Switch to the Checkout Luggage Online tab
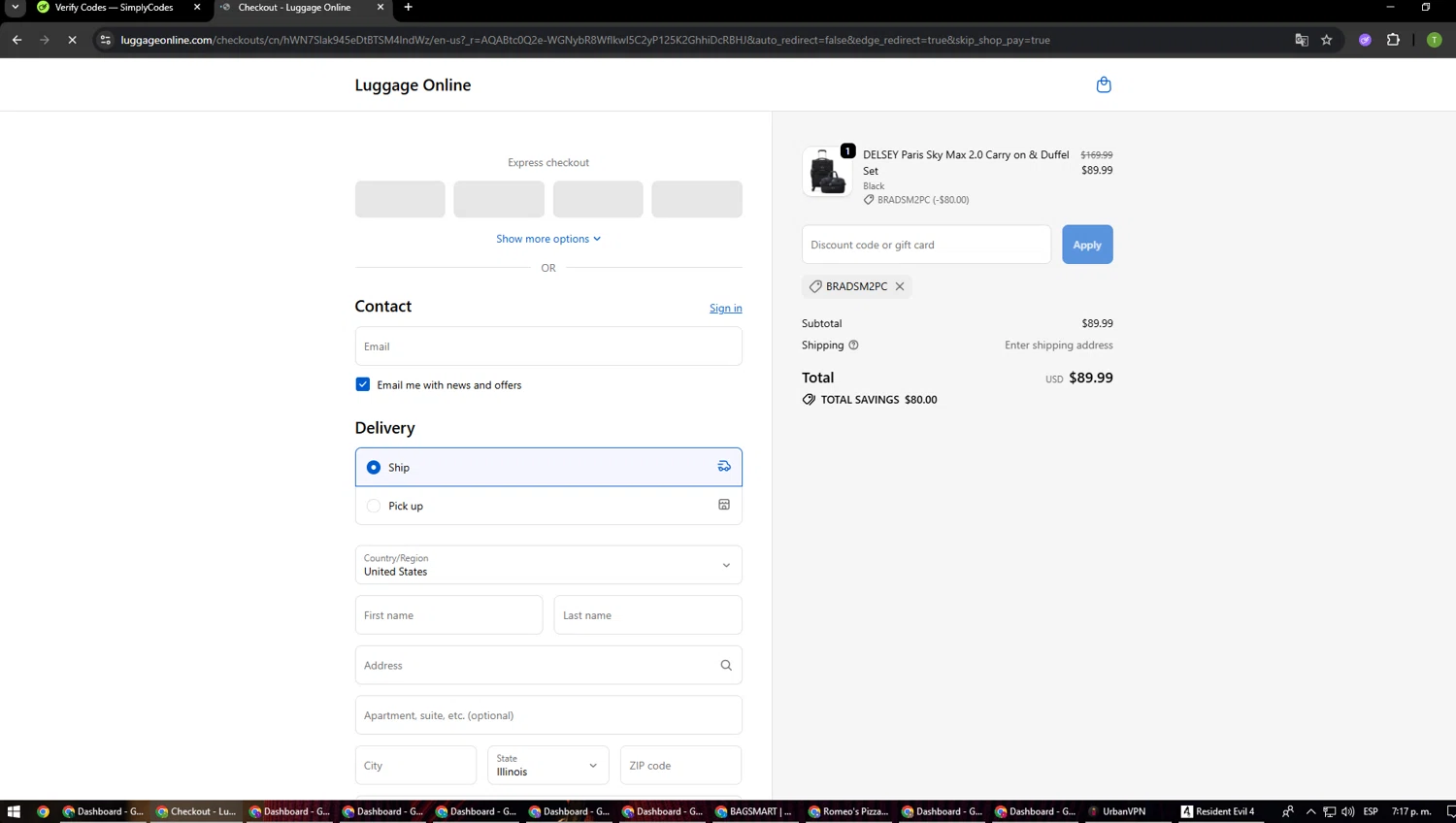 [x=295, y=8]
